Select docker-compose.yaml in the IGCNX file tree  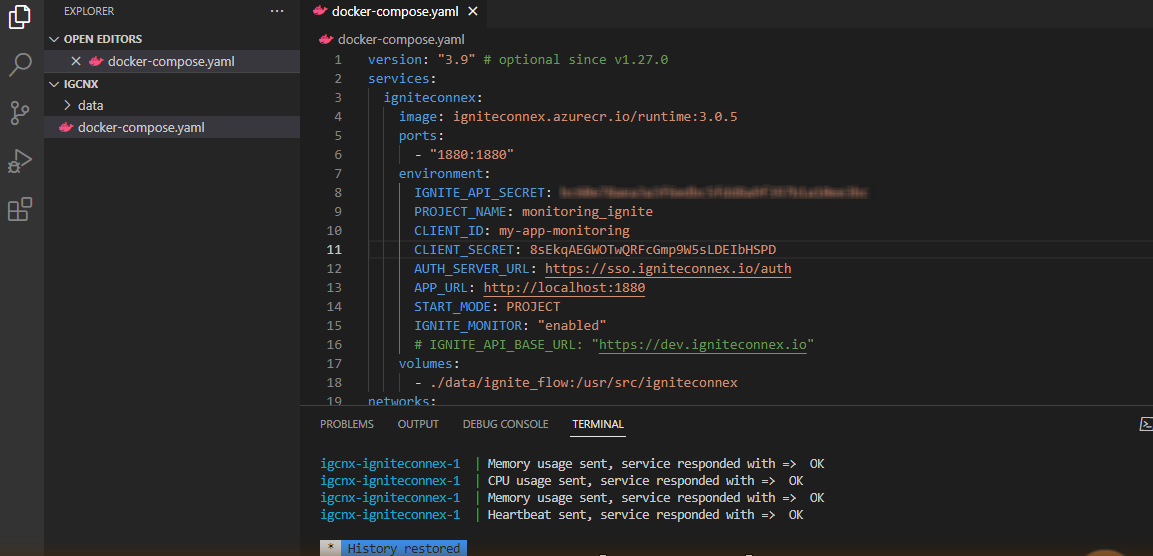tap(140, 127)
